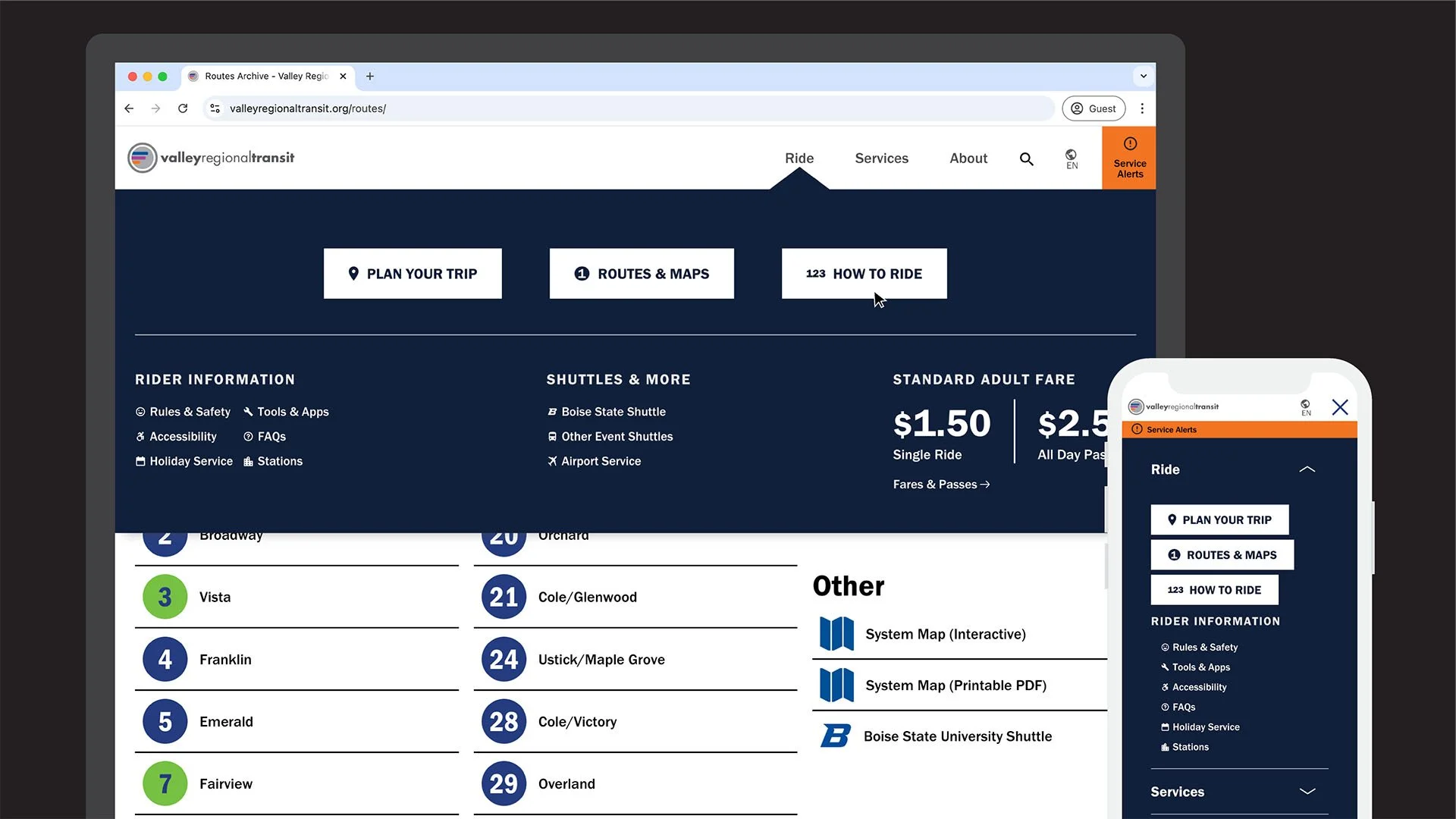Follow the Fares & Passes link
The image size is (1456, 819).
coord(941,485)
